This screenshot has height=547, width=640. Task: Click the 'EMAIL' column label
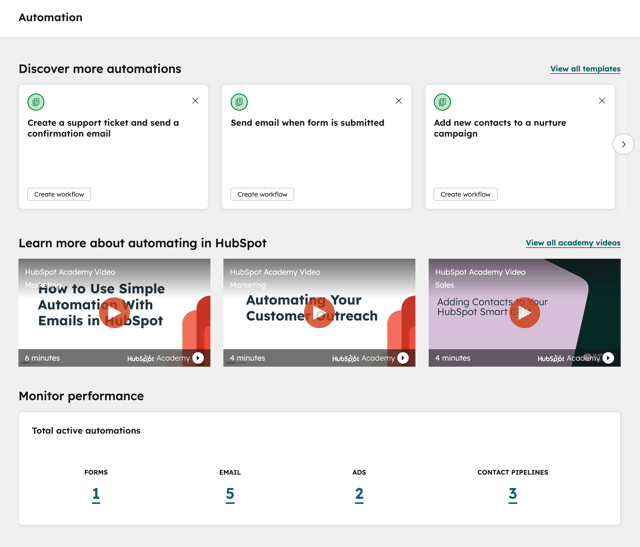[230, 472]
